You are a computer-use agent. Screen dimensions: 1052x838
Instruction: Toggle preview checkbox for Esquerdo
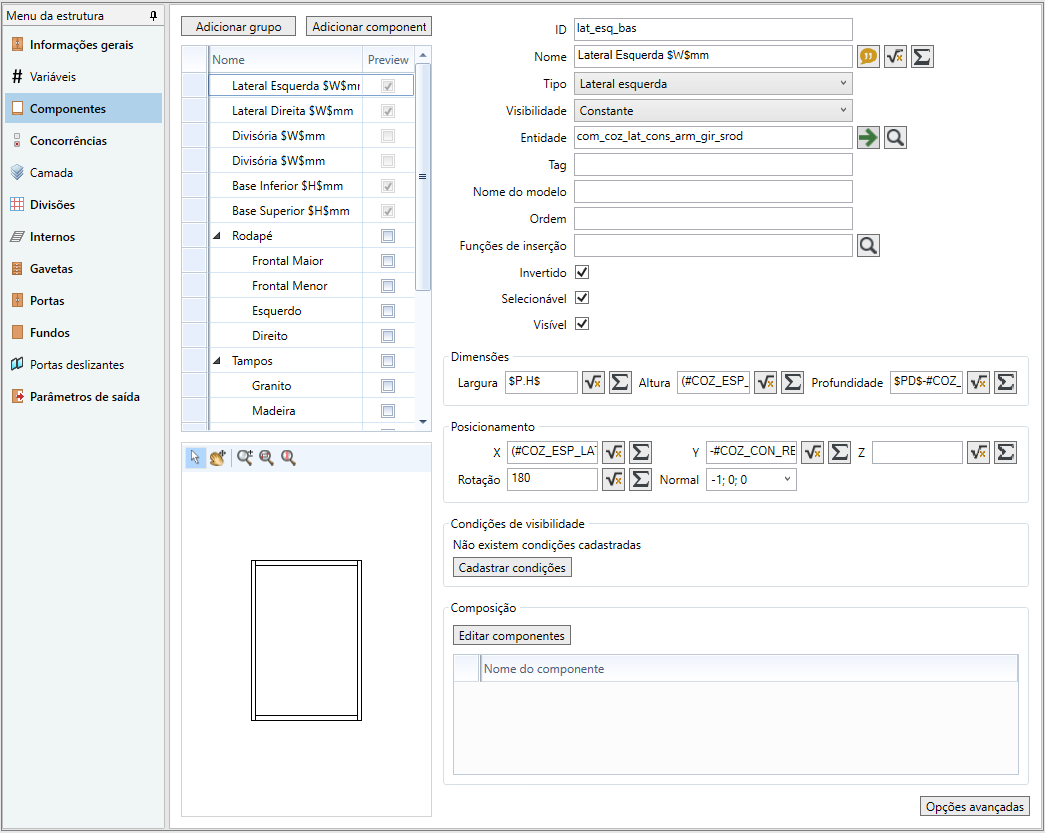pyautogui.click(x=388, y=311)
